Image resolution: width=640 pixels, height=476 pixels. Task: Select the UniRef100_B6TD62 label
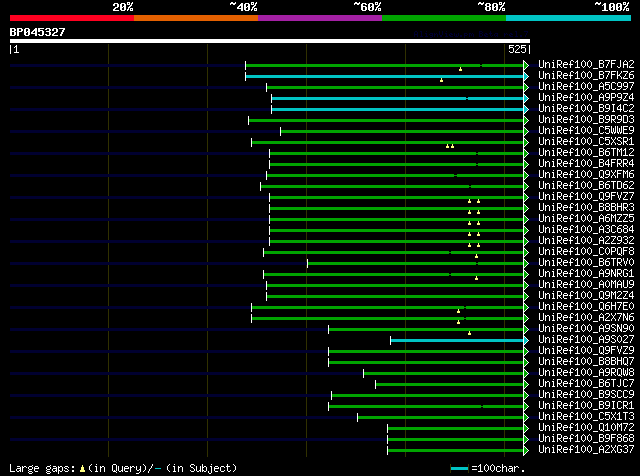(x=586, y=186)
